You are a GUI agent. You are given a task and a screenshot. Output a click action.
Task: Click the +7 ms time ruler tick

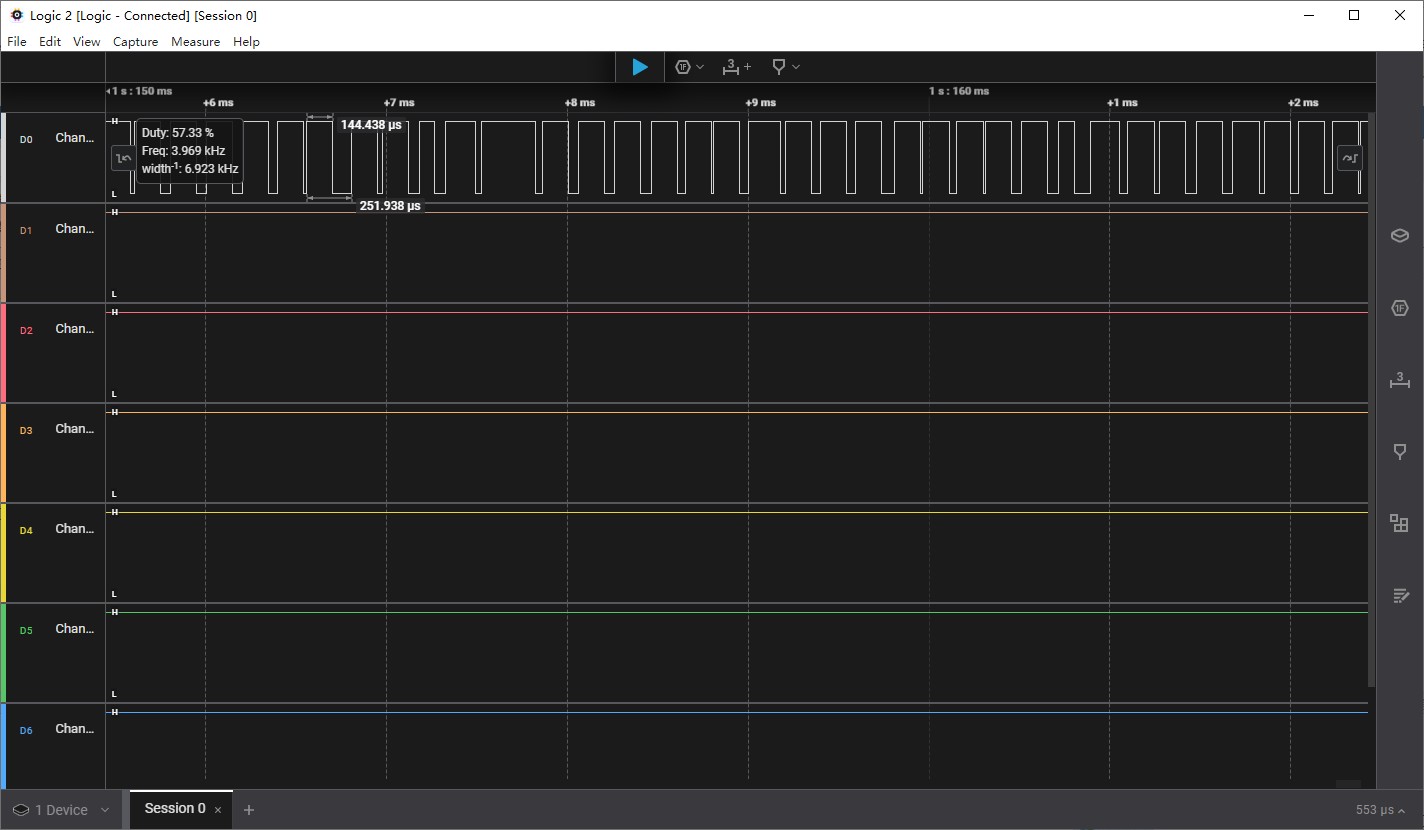[399, 102]
